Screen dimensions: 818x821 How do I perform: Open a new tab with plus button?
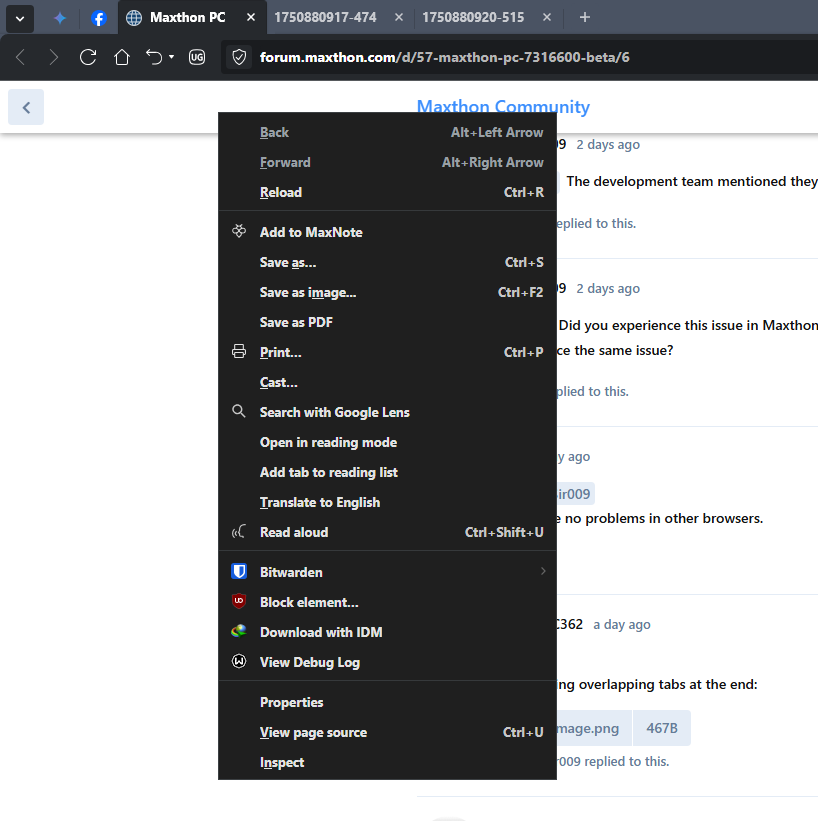(x=584, y=17)
